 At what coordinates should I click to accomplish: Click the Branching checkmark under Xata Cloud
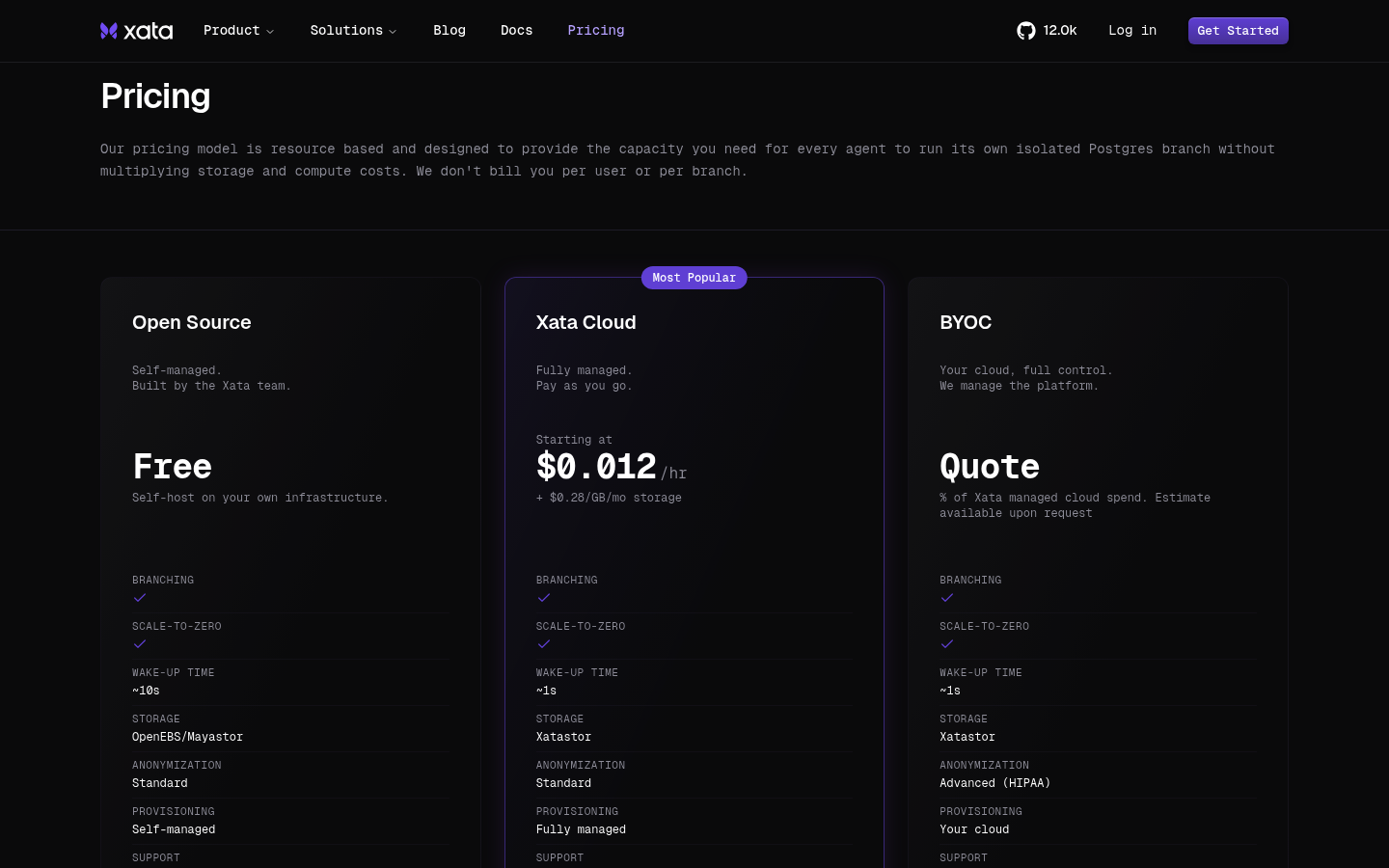(x=544, y=598)
